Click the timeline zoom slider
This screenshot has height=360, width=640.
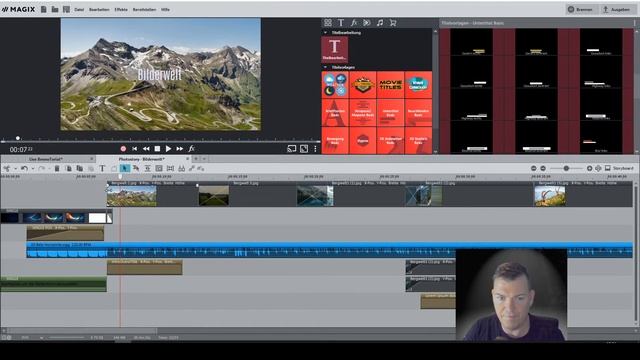pos(566,168)
